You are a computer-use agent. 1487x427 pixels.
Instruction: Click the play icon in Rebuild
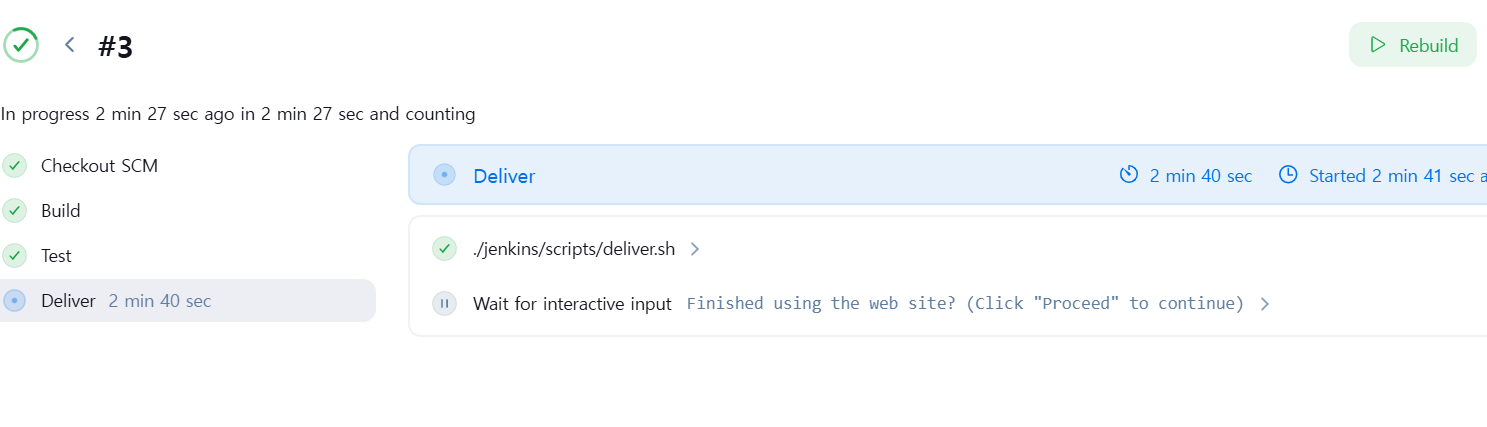click(x=1378, y=45)
